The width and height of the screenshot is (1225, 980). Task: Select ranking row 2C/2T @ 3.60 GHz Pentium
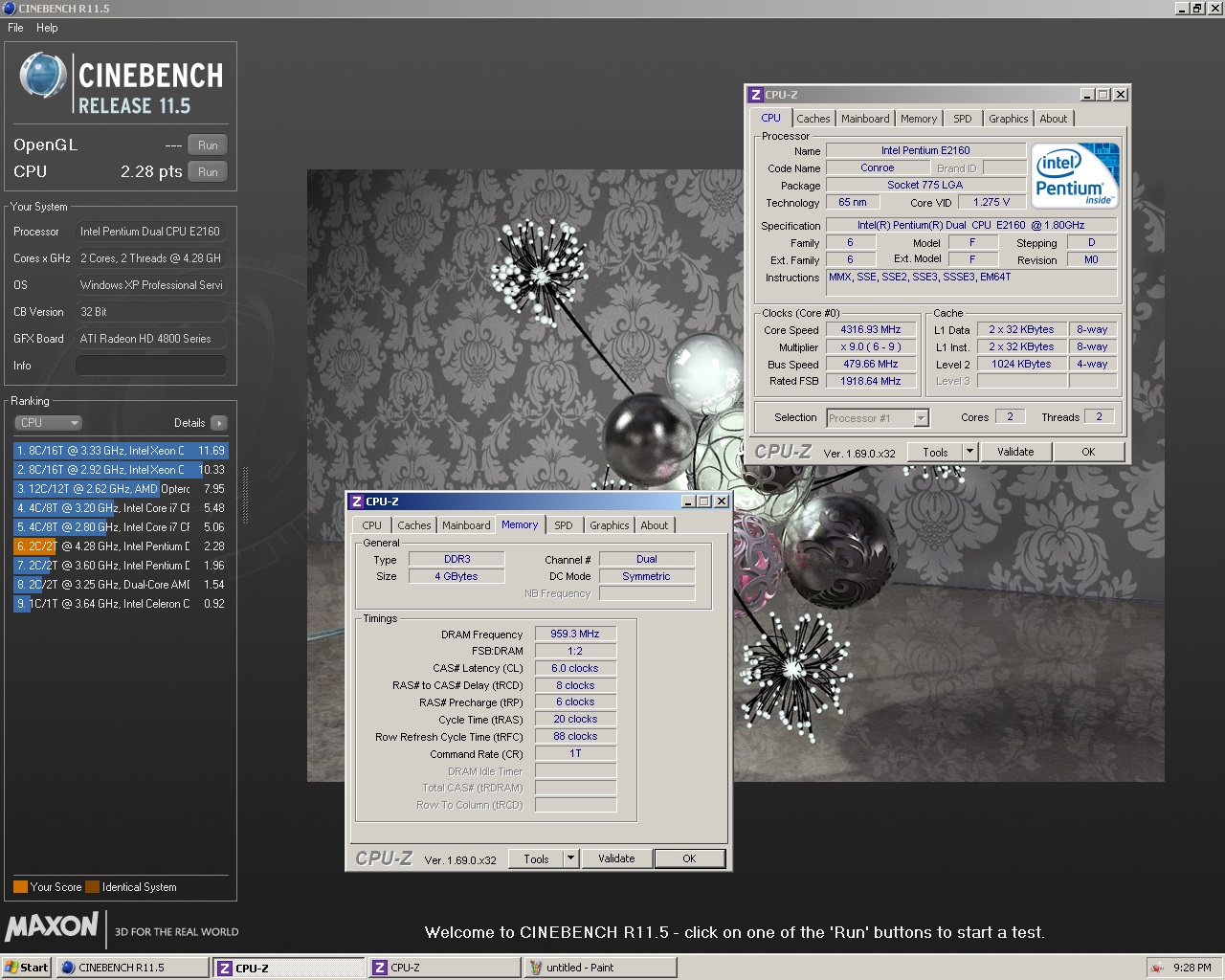click(x=121, y=566)
